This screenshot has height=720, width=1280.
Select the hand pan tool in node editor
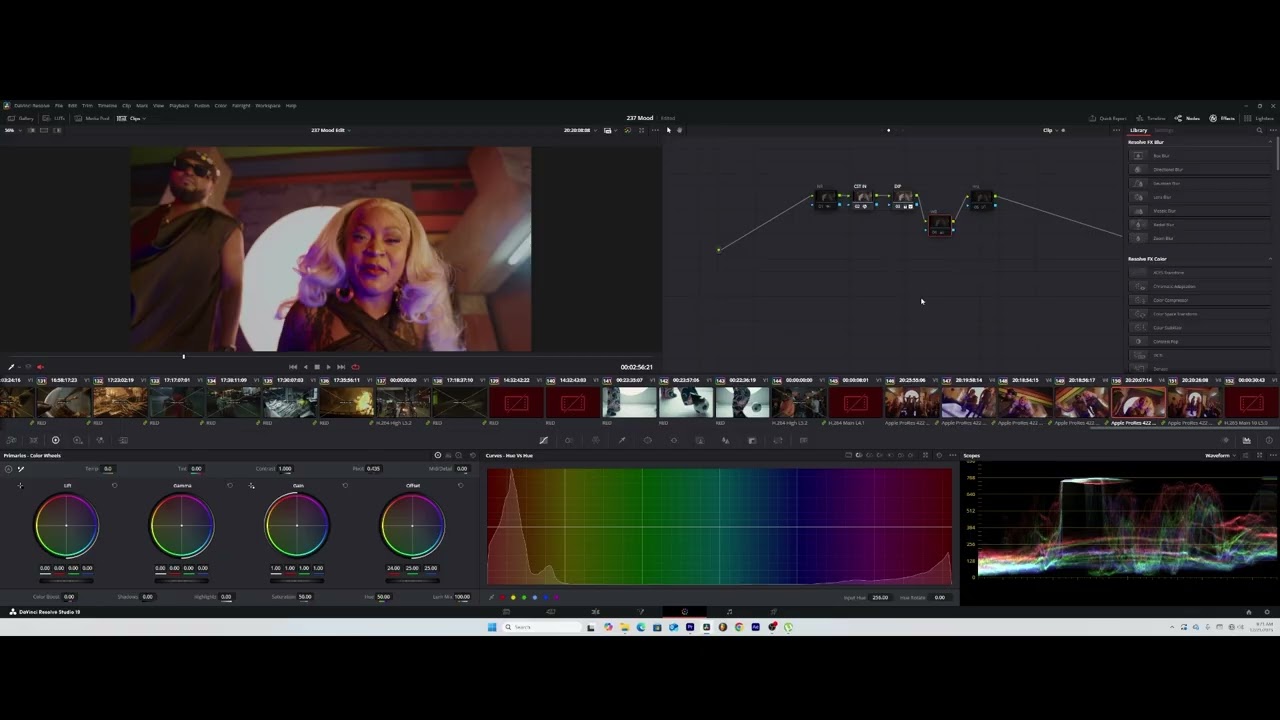[x=679, y=130]
